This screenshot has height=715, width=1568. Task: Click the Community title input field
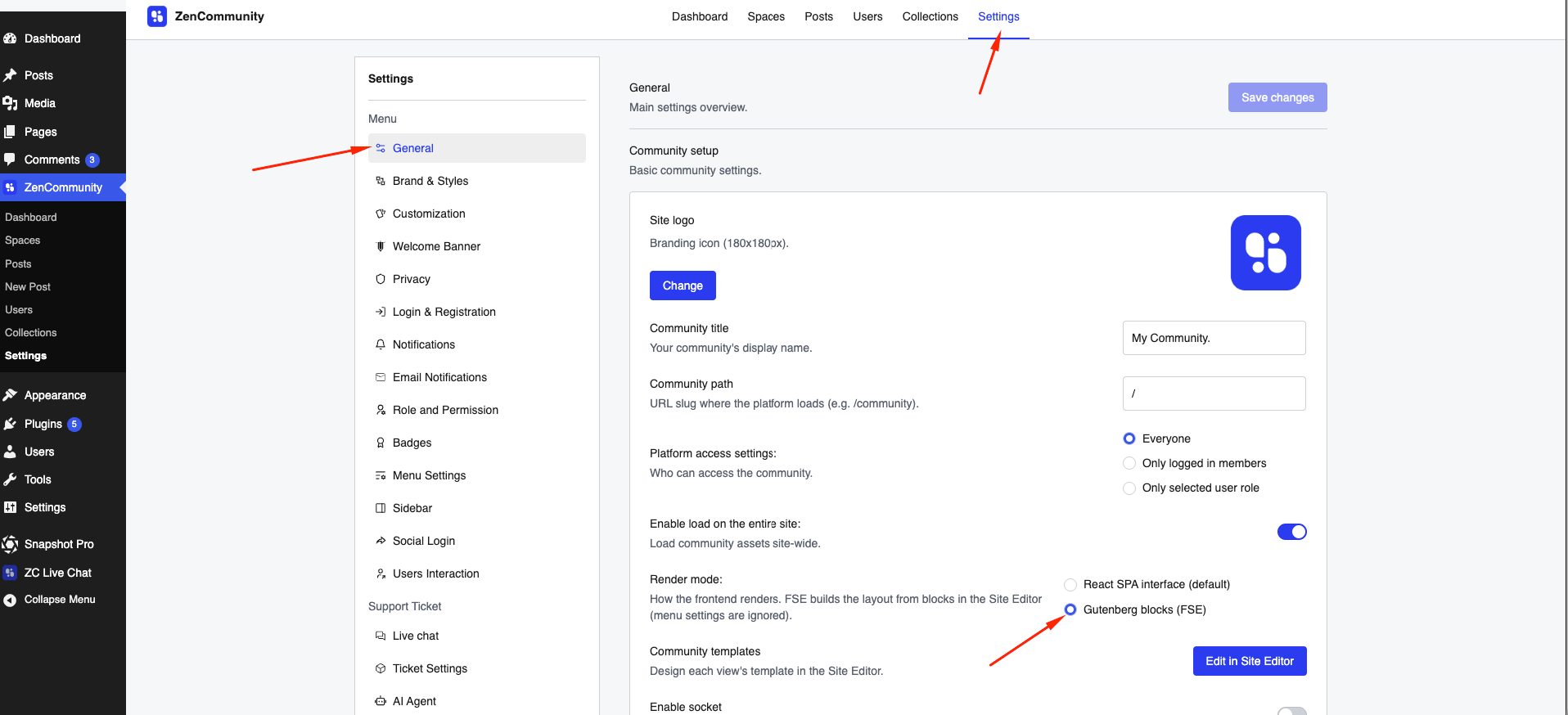[1214, 338]
